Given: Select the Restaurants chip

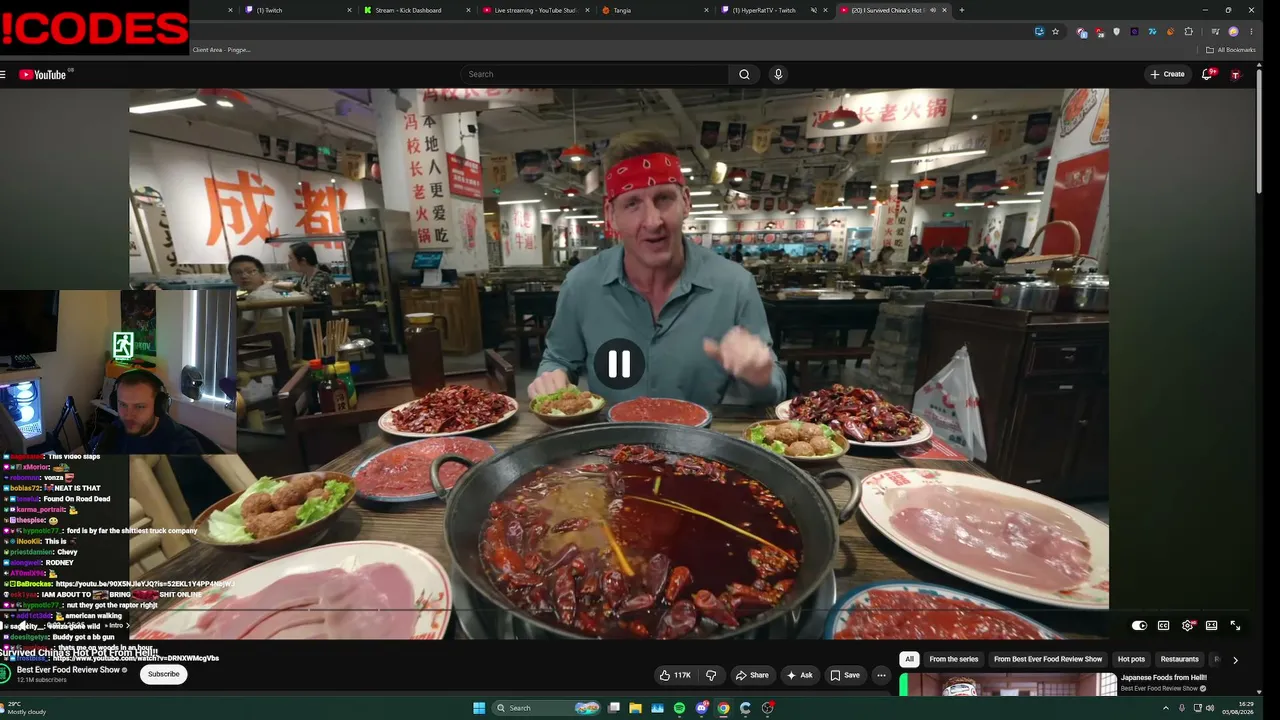Looking at the screenshot, I should click(1179, 660).
